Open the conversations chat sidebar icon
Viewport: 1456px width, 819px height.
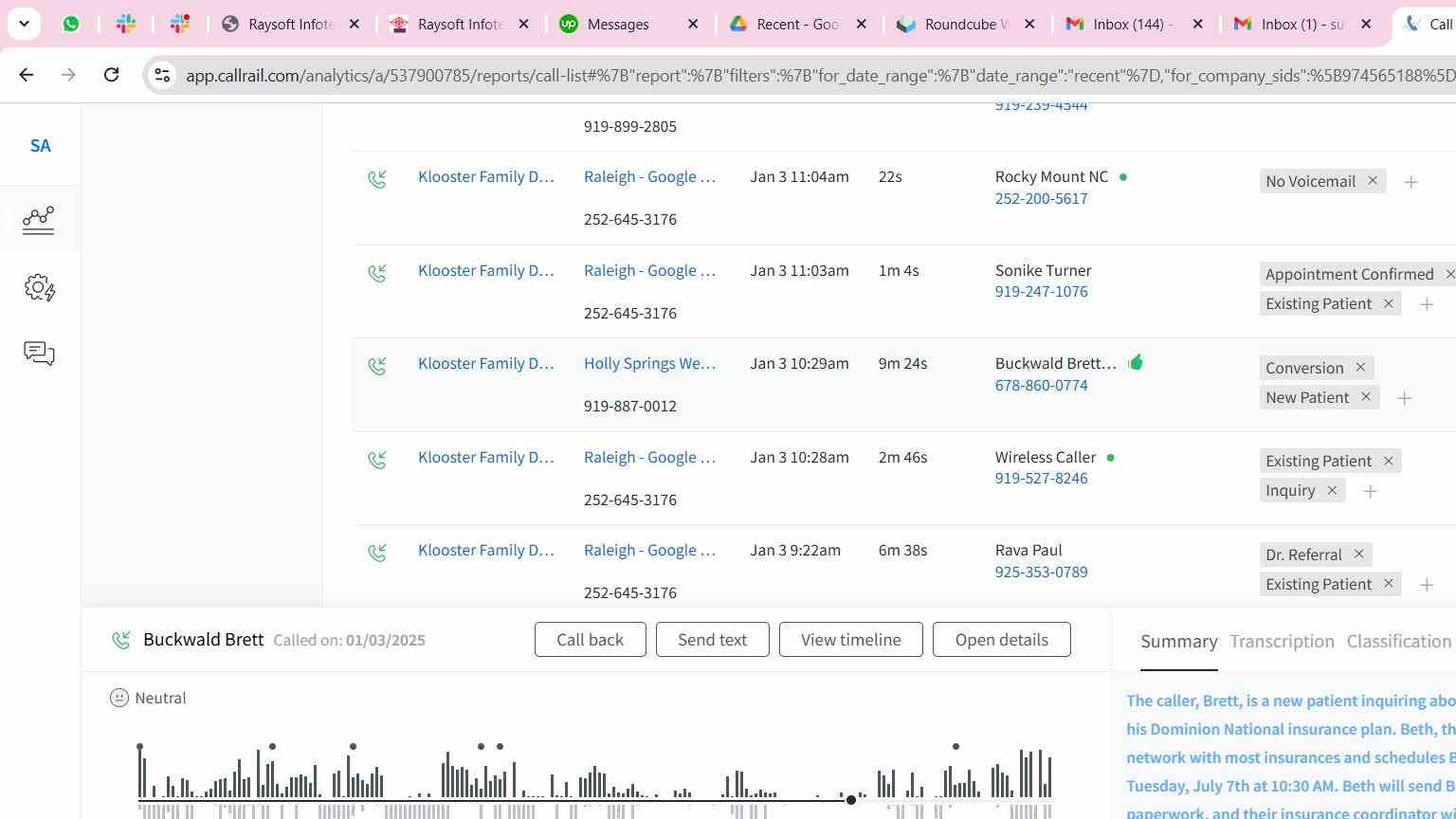coord(39,354)
